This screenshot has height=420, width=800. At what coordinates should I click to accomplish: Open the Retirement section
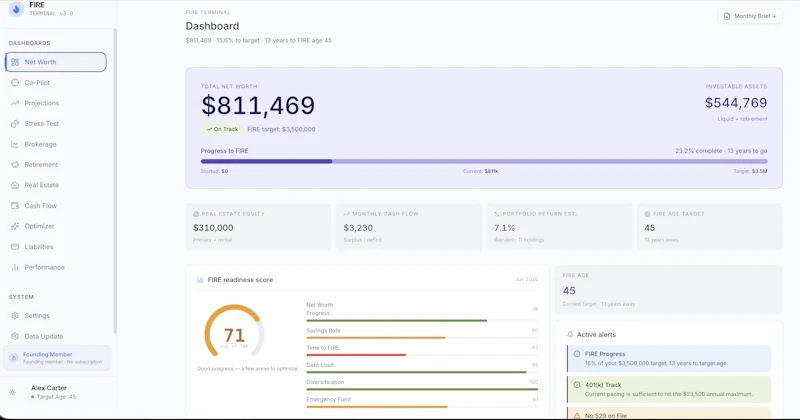click(x=56, y=165)
